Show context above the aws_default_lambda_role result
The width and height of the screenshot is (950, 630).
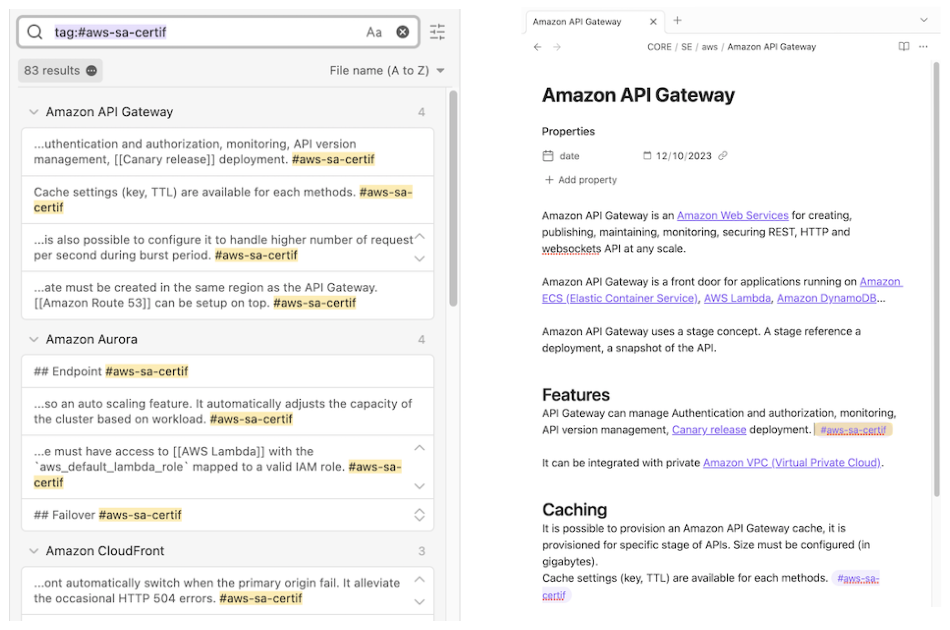click(x=419, y=448)
